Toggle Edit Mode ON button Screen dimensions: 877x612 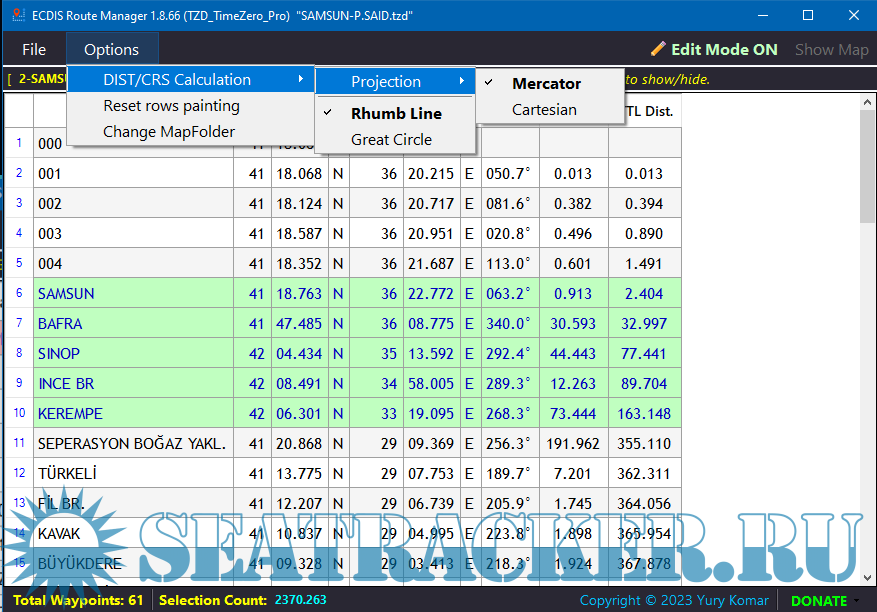[723, 49]
